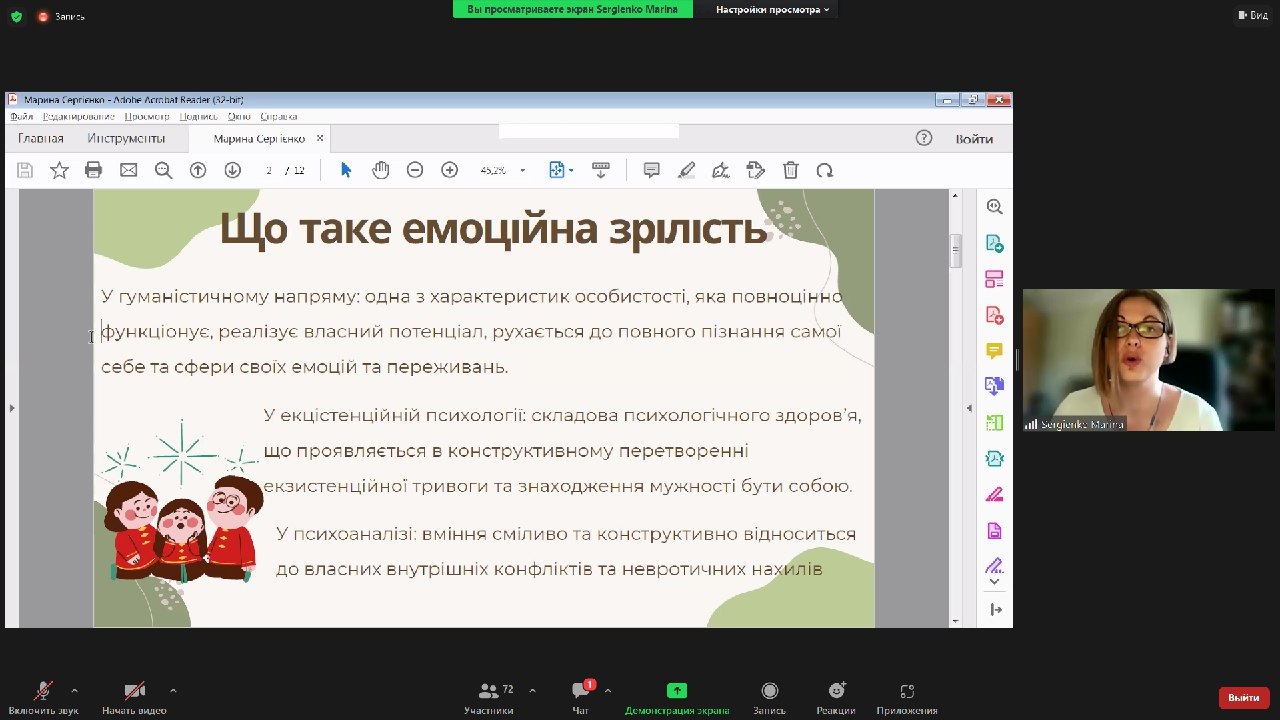The width and height of the screenshot is (1280, 720).
Task: Click the Zoom Out minus icon
Action: coord(415,170)
